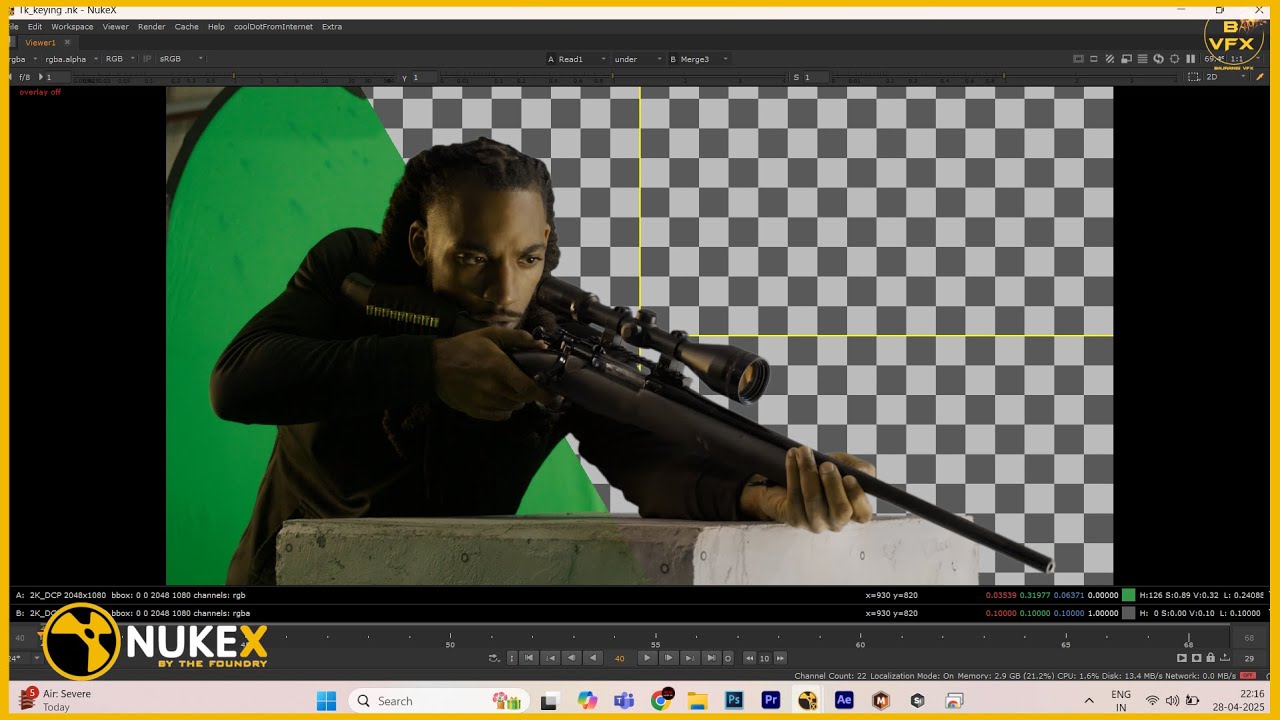Viewport: 1280px width, 720px height.
Task: Toggle the scanline display icon
Action: coord(1142,59)
